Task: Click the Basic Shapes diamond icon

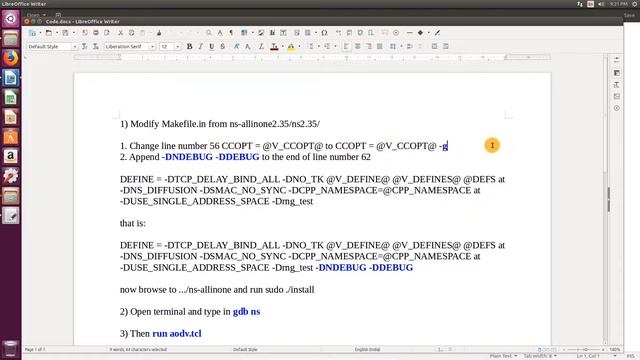Action: [420, 33]
